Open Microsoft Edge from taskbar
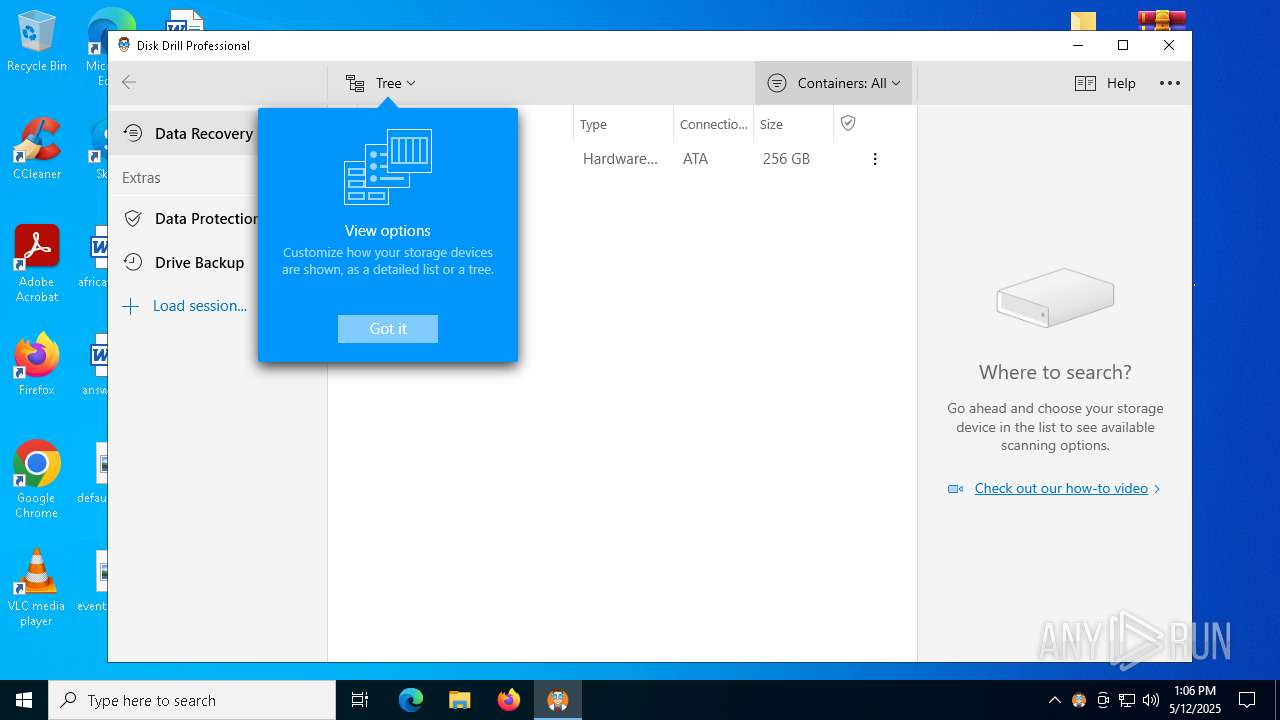 [411, 700]
